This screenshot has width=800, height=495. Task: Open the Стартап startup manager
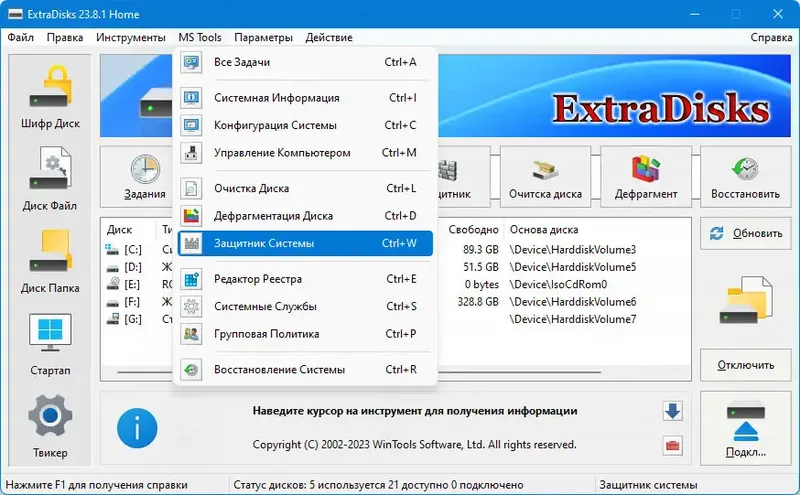50,344
